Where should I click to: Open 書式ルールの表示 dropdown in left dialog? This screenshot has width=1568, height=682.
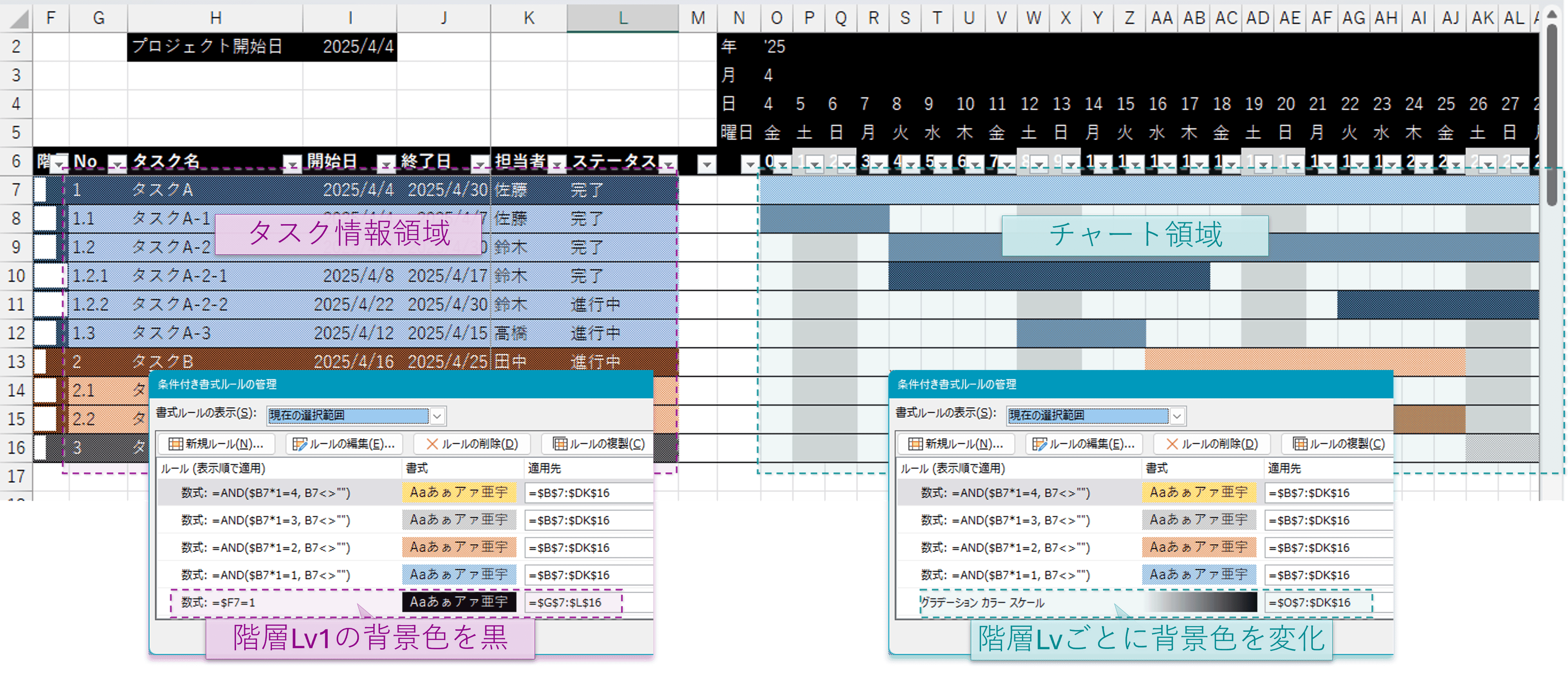437,416
